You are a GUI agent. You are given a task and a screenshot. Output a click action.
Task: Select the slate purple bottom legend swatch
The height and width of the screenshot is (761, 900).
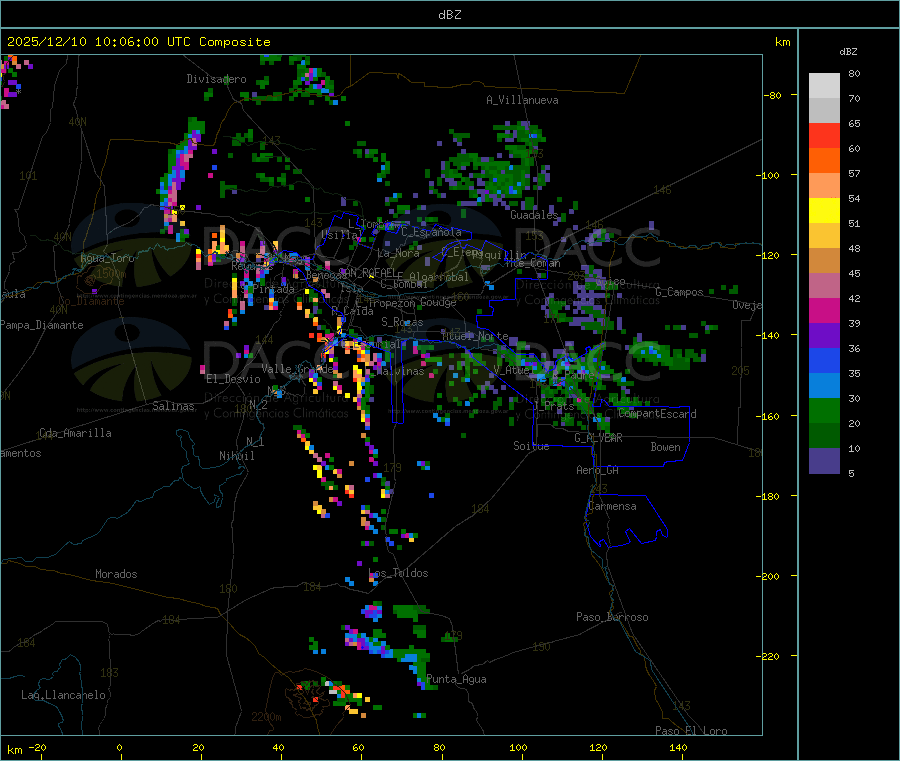coord(824,460)
